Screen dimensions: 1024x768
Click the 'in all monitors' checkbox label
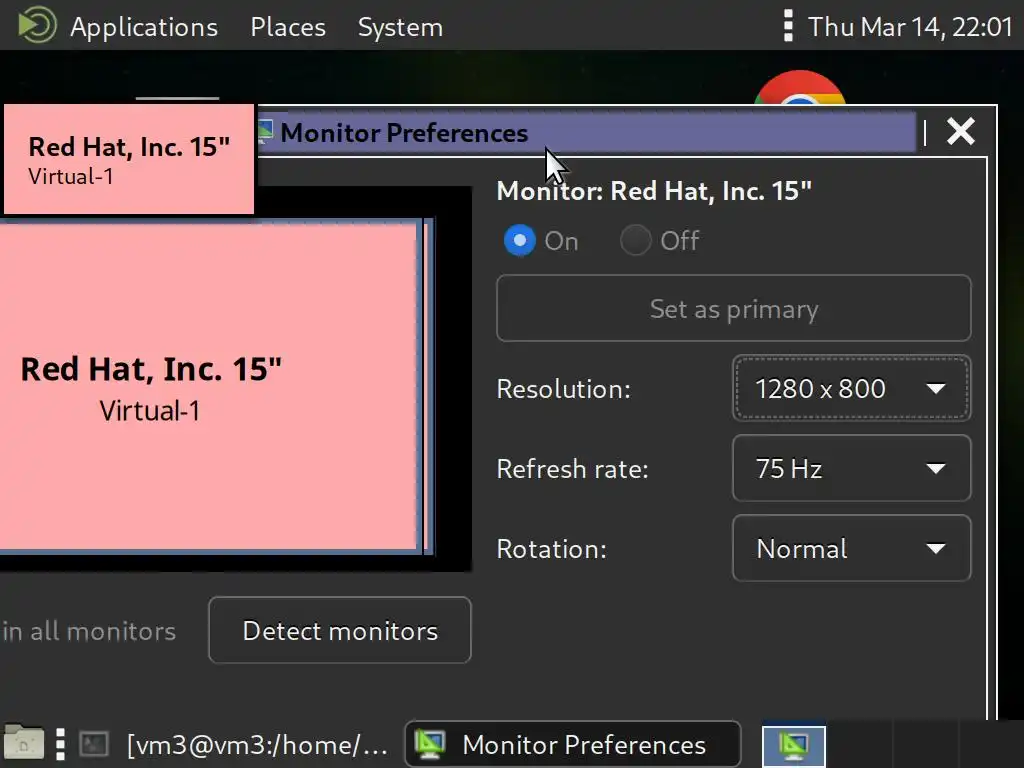tap(89, 632)
